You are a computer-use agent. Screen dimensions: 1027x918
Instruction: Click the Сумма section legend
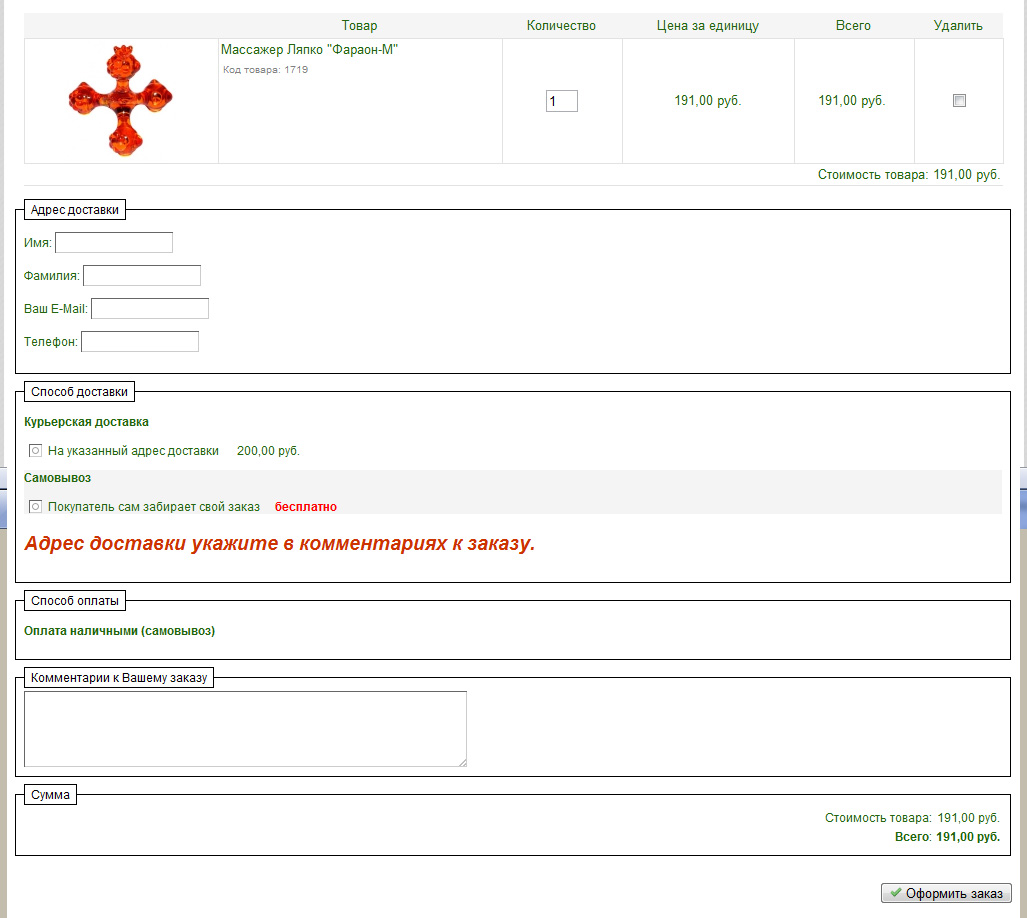50,794
